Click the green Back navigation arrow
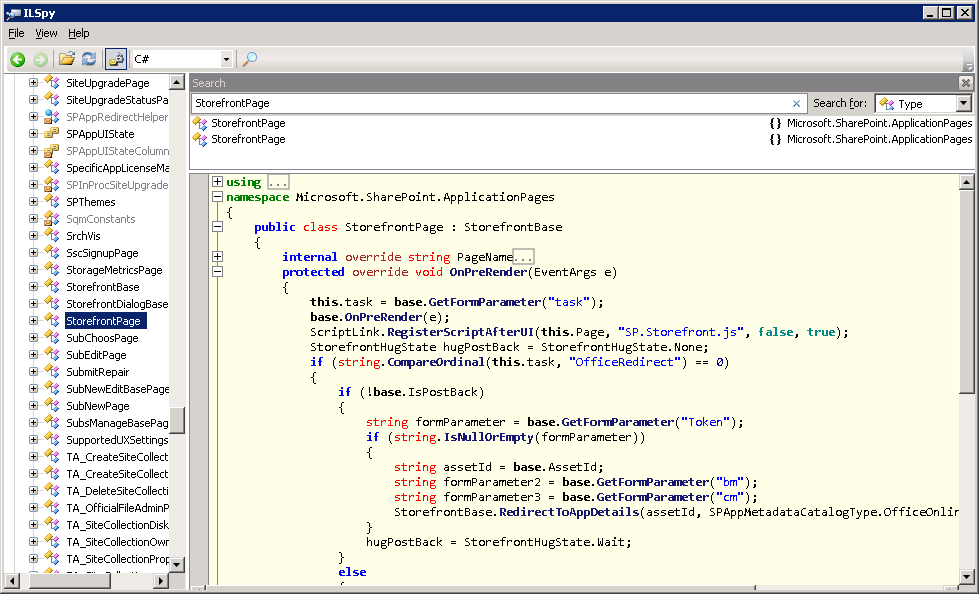Viewport: 979px width, 594px height. [17, 59]
